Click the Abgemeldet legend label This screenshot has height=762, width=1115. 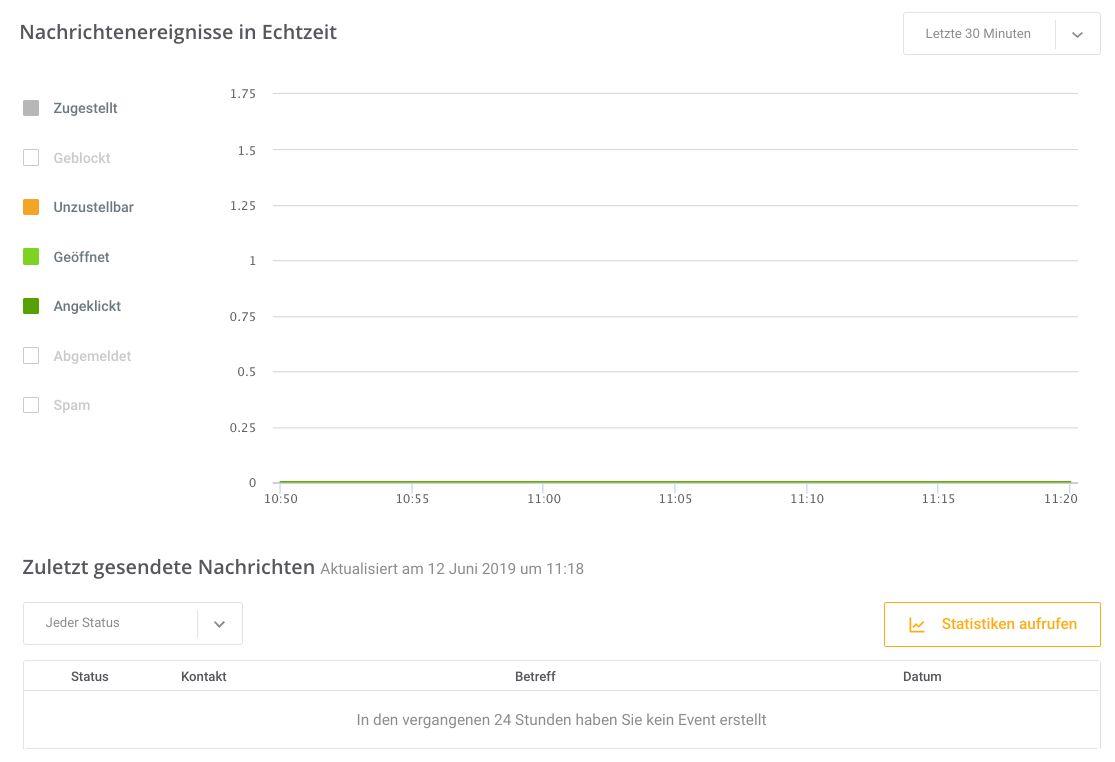92,356
